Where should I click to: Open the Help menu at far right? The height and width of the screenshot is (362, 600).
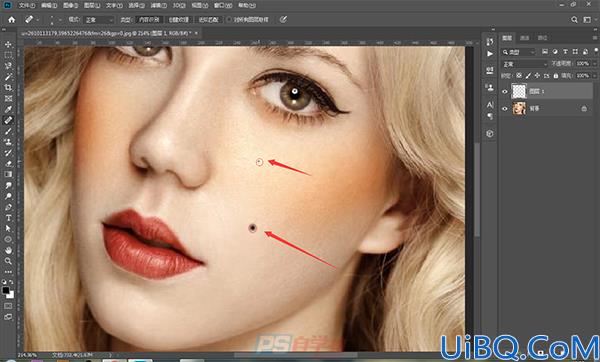pyautogui.click(x=246, y=5)
